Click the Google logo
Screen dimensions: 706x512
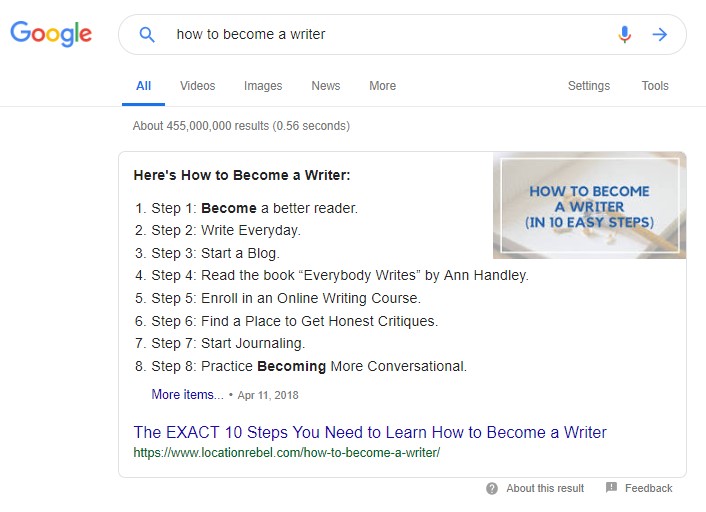pyautogui.click(x=51, y=34)
